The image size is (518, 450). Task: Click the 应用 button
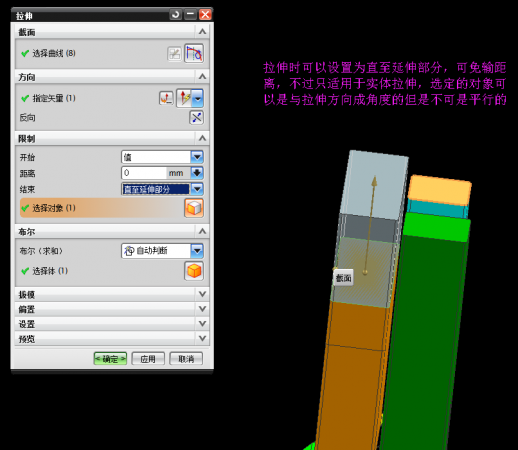(x=148, y=359)
